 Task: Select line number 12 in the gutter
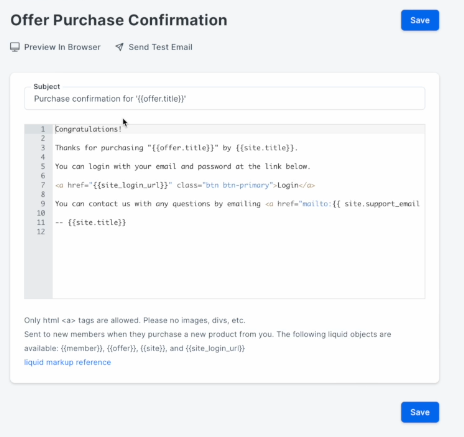[41, 232]
